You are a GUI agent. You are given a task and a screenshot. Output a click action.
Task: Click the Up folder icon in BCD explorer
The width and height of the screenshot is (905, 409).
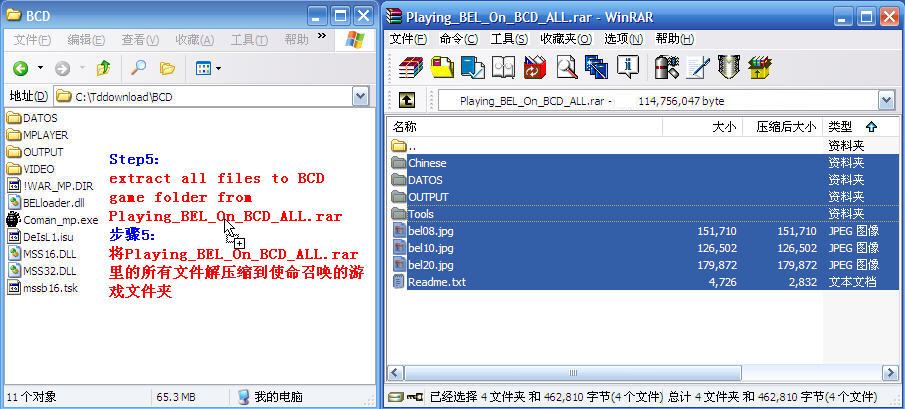click(103, 69)
